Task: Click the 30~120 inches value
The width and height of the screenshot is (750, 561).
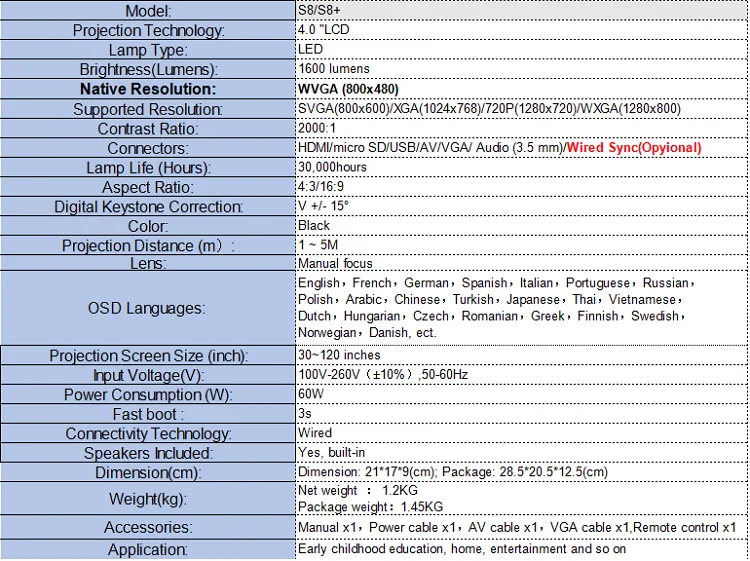Action: (339, 355)
